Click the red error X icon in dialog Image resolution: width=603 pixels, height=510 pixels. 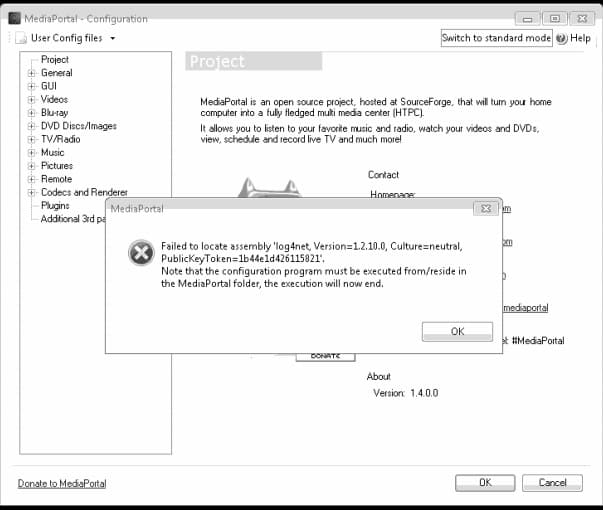pos(141,253)
